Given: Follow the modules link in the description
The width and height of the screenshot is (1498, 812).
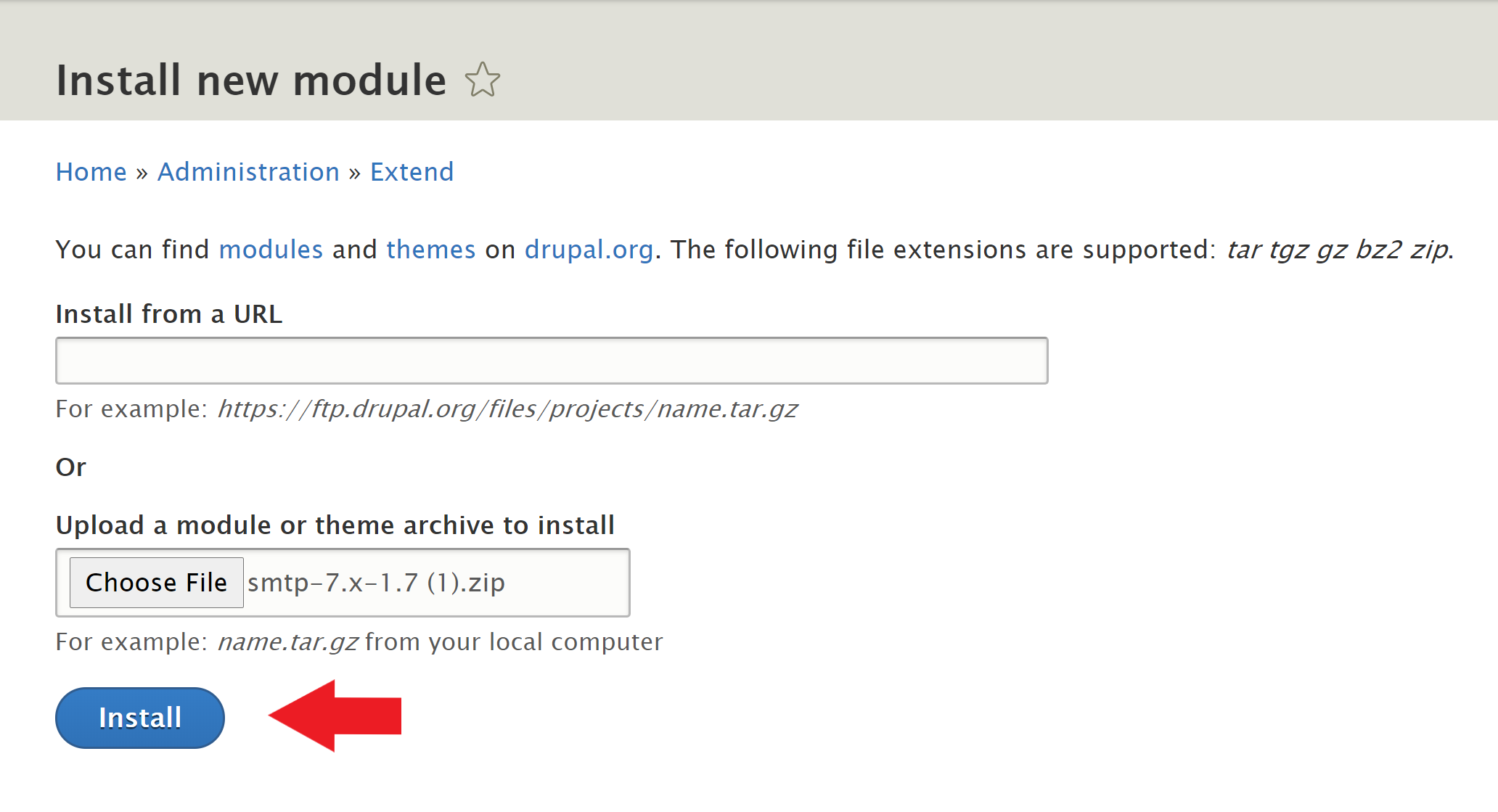Looking at the screenshot, I should (271, 250).
